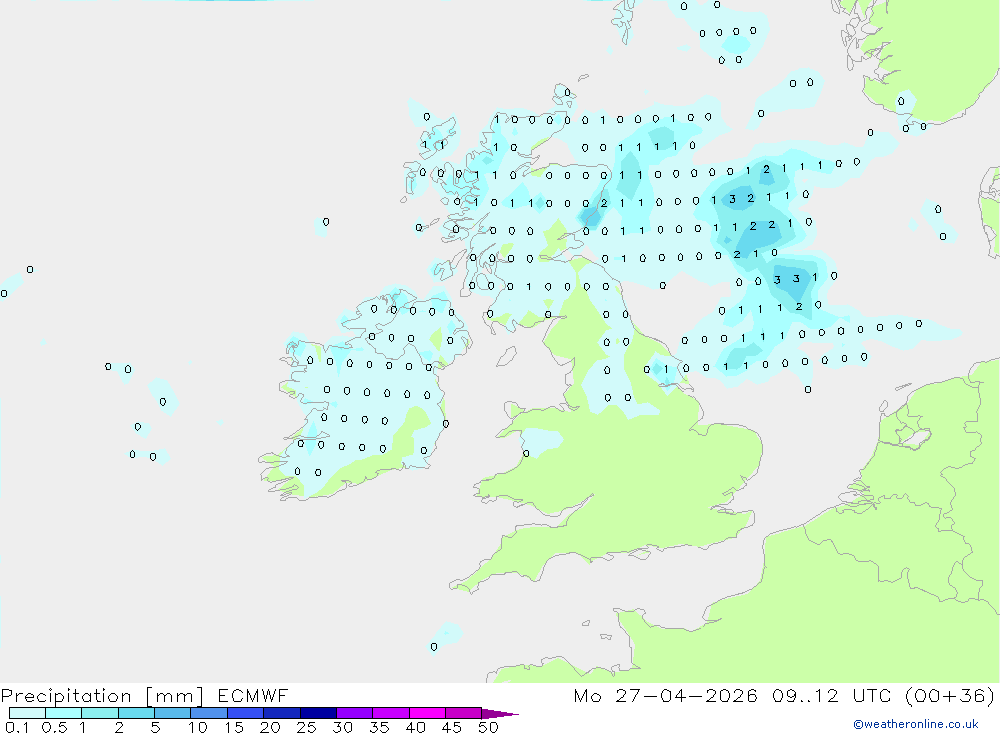Click the "35" legend scale label
Viewport: 1000px width, 733px height.
[379, 727]
